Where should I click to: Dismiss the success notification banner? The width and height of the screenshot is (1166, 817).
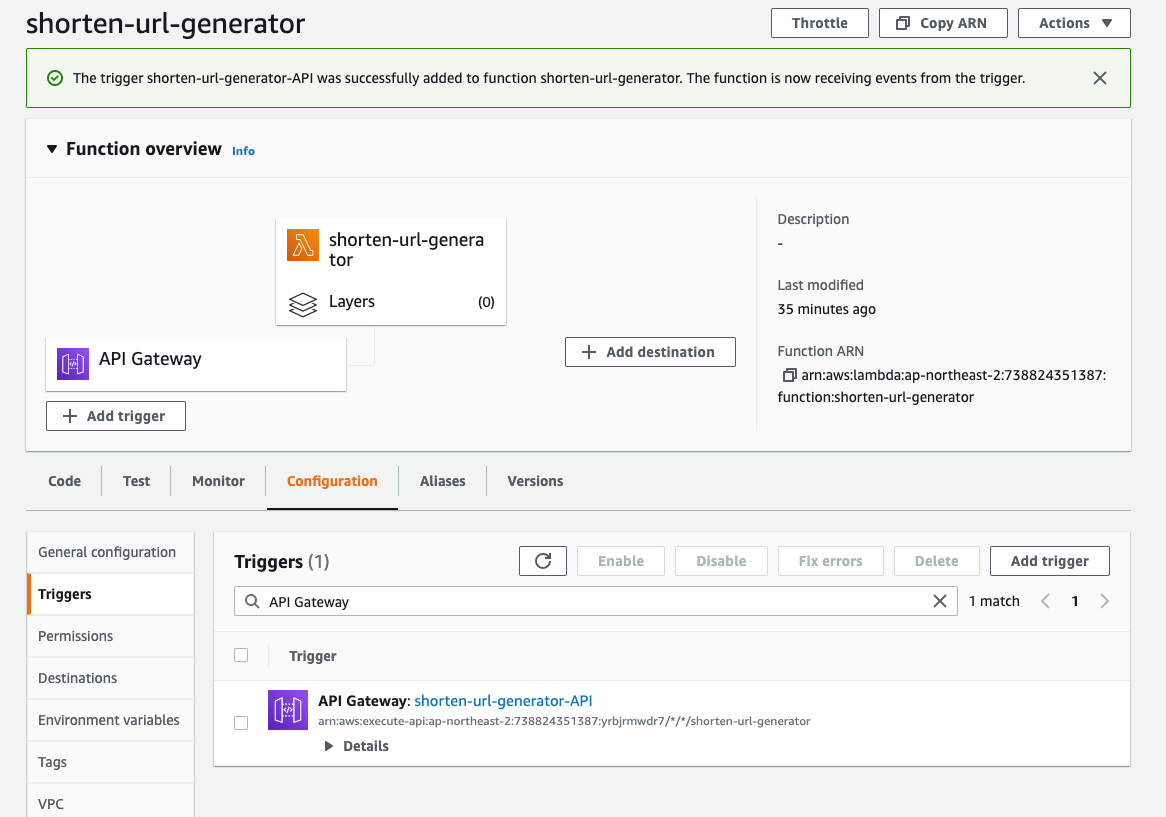(1100, 78)
